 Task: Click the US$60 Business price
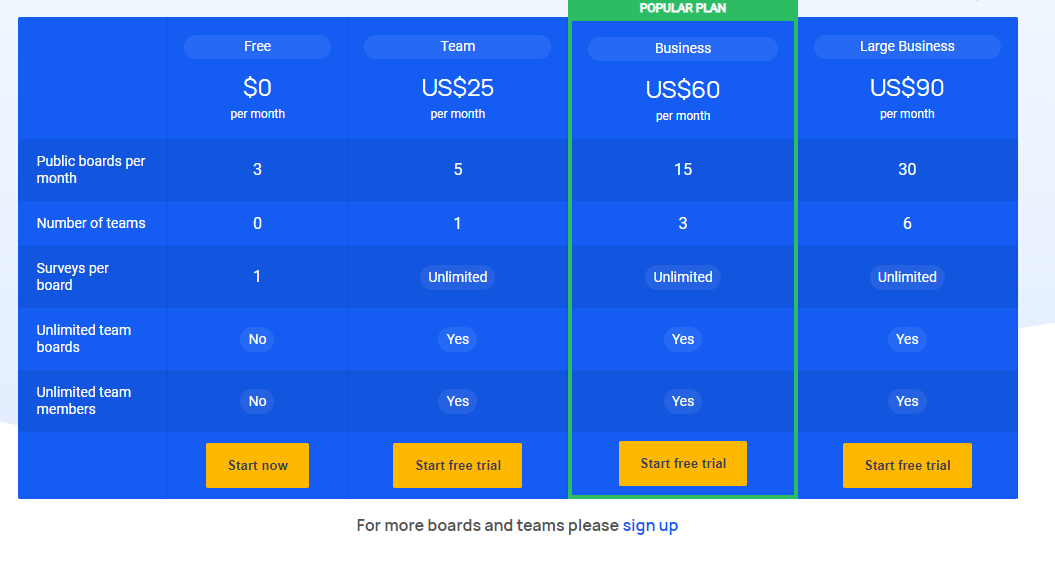click(x=683, y=90)
